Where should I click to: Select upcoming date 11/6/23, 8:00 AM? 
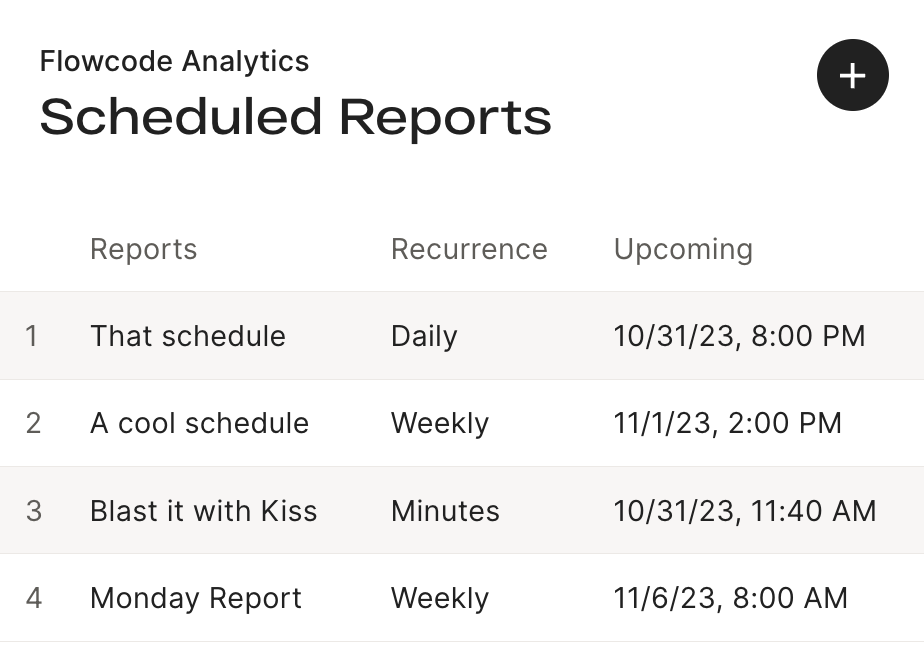[x=730, y=599]
